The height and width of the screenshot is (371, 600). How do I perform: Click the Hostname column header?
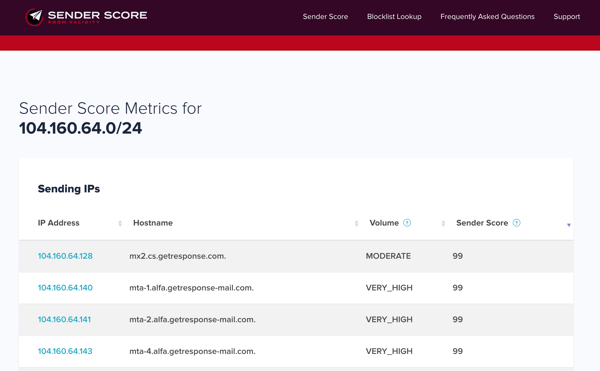[x=153, y=223]
